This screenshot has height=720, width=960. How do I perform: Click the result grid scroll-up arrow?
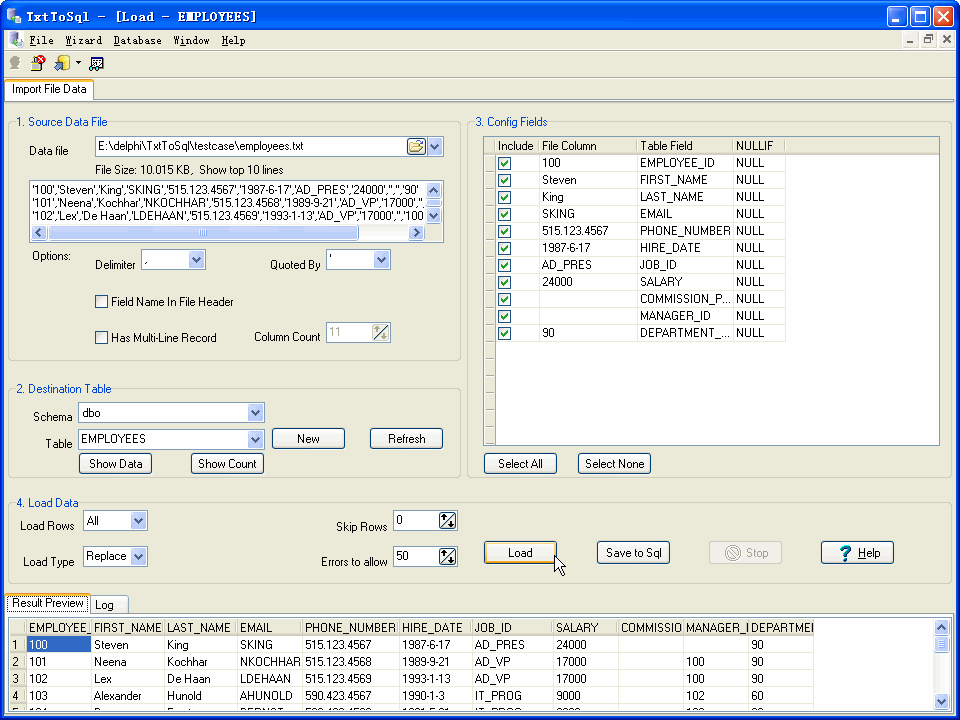click(942, 627)
